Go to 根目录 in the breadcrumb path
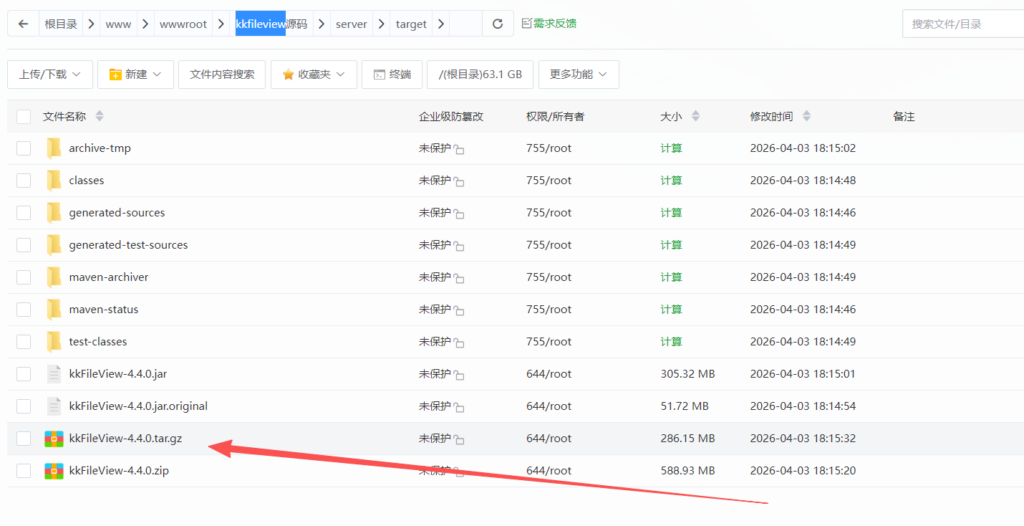 pyautogui.click(x=61, y=24)
